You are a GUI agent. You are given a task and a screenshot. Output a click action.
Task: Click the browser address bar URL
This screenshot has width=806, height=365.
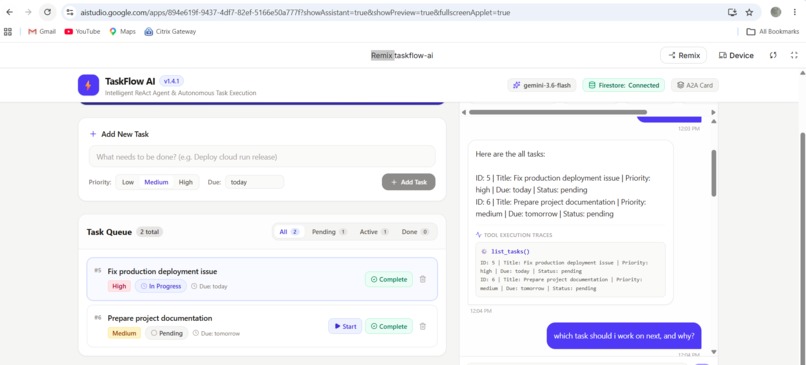coord(295,12)
